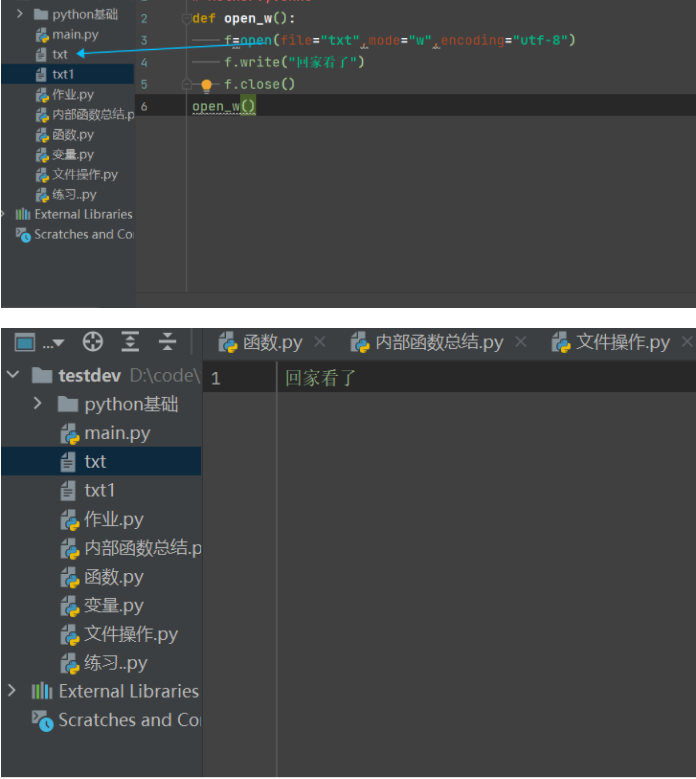Expand python基础 folder in upper tree
Screen dimensions: 696x779
click(19, 14)
